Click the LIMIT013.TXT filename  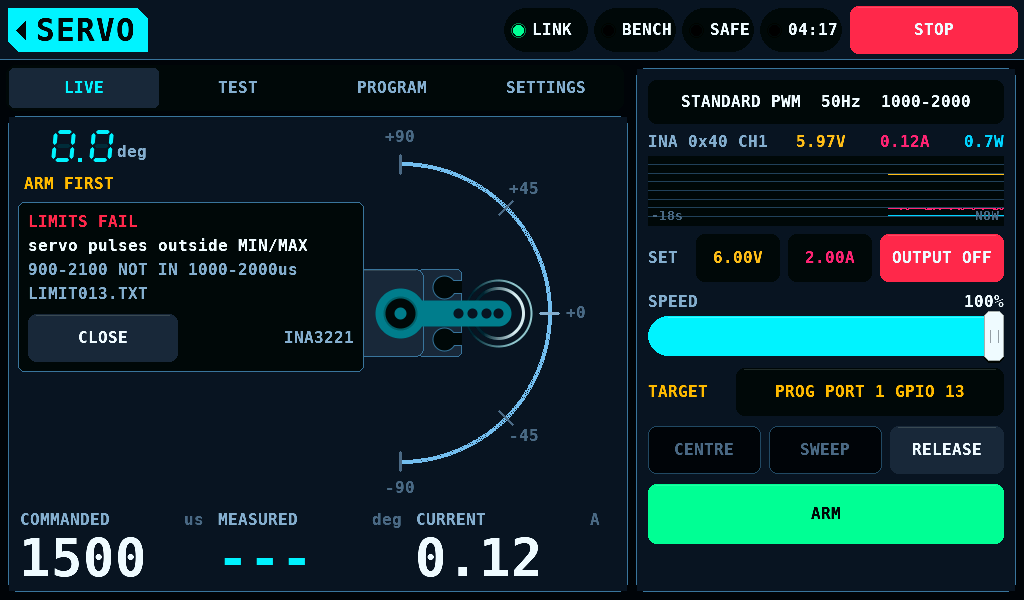(x=88, y=294)
